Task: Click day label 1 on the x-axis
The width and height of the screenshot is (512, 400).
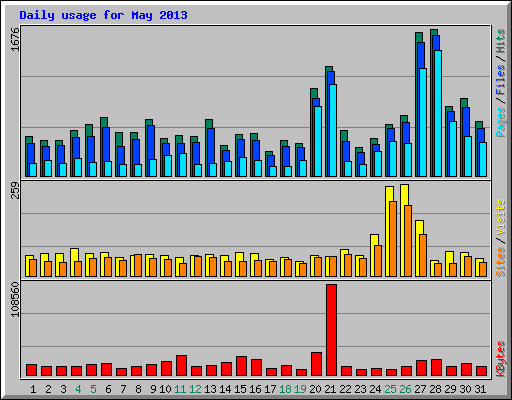Action: pyautogui.click(x=33, y=389)
